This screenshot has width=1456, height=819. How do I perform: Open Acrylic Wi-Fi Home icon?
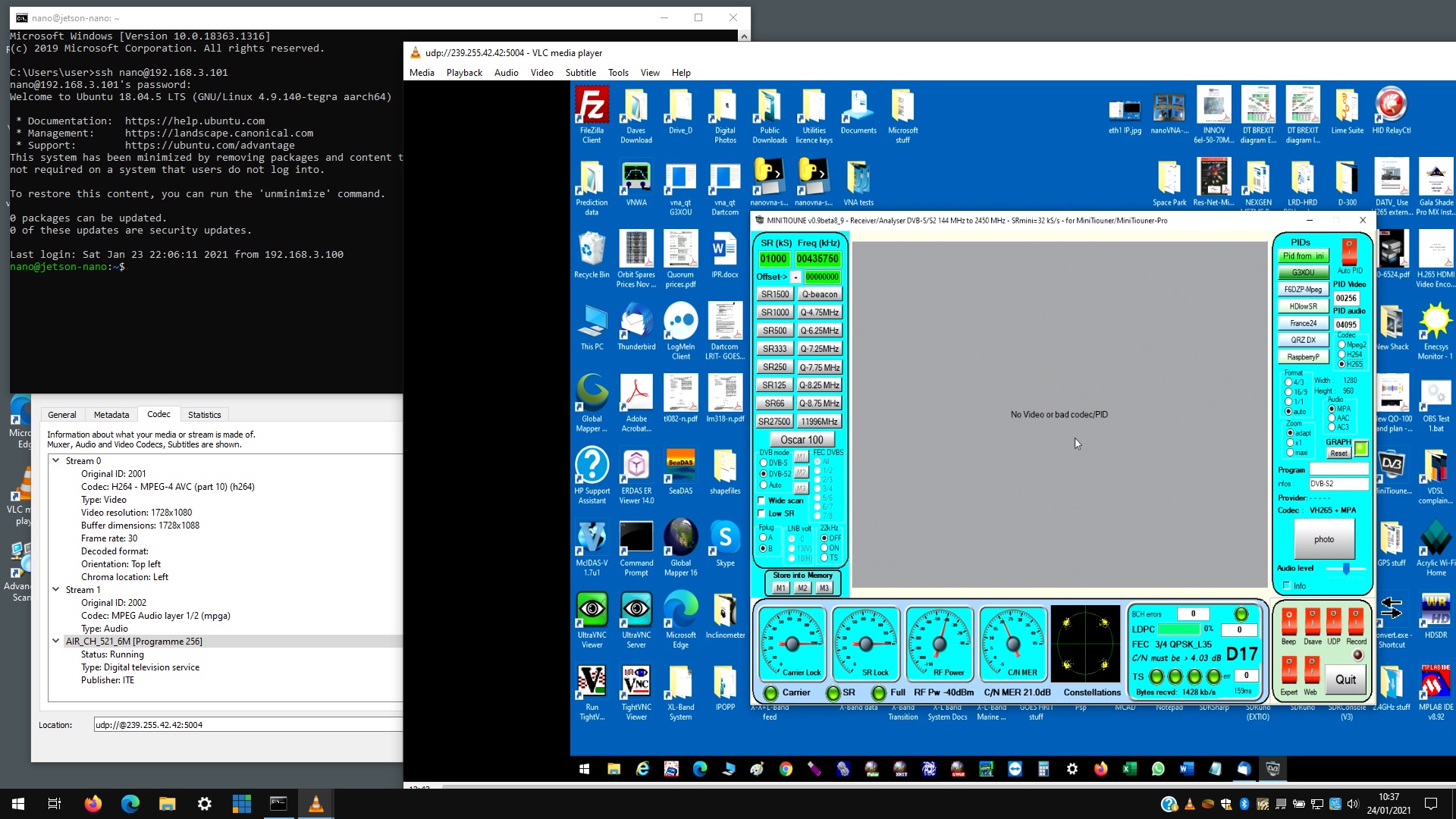click(x=1436, y=548)
